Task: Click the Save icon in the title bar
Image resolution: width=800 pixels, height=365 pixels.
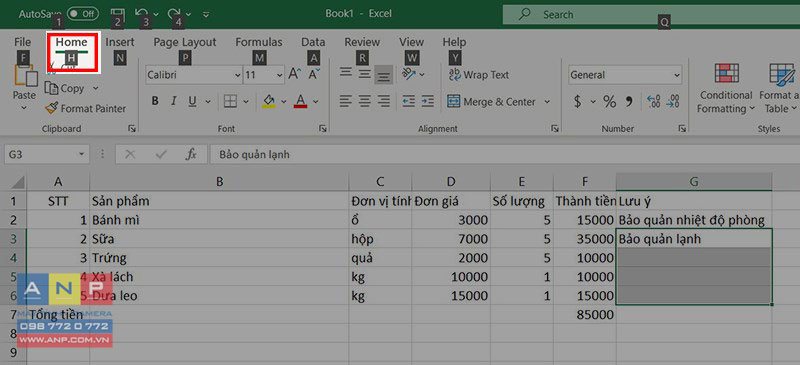Action: (x=118, y=14)
